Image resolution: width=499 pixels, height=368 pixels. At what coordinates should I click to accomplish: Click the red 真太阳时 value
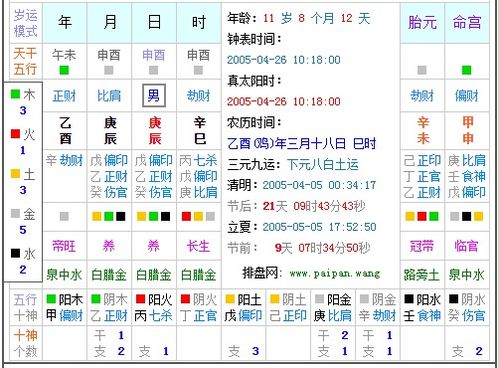284,101
